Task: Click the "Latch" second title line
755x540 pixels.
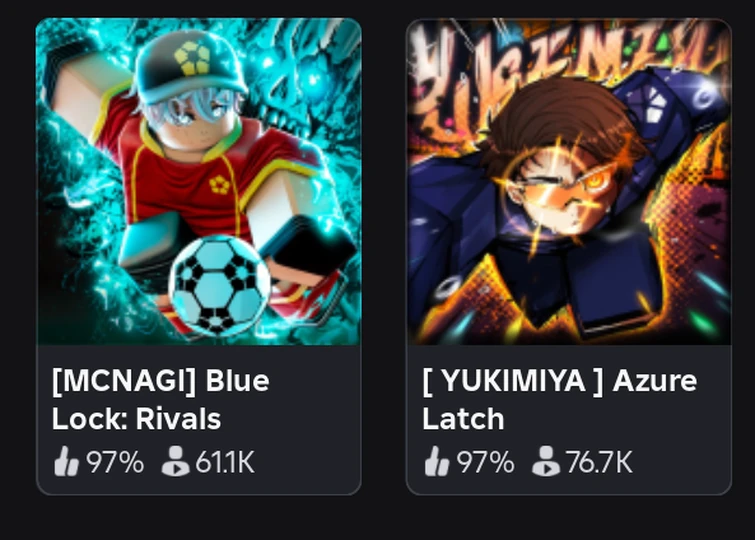Action: point(463,419)
